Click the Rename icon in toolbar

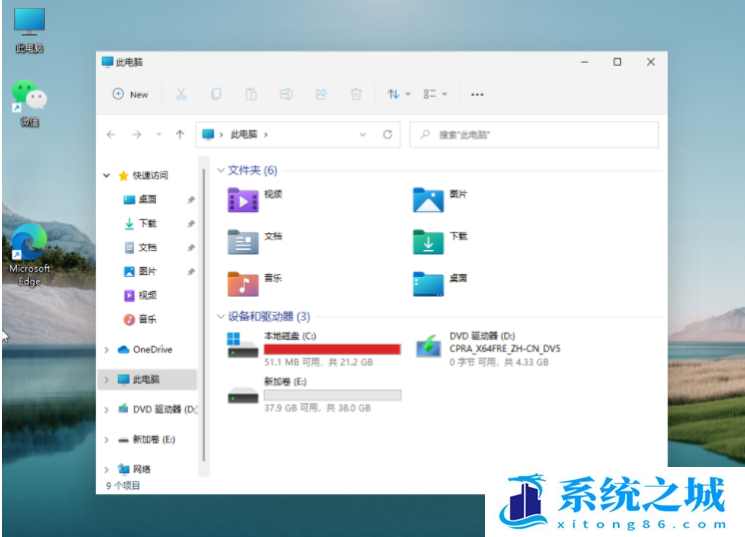click(x=286, y=94)
